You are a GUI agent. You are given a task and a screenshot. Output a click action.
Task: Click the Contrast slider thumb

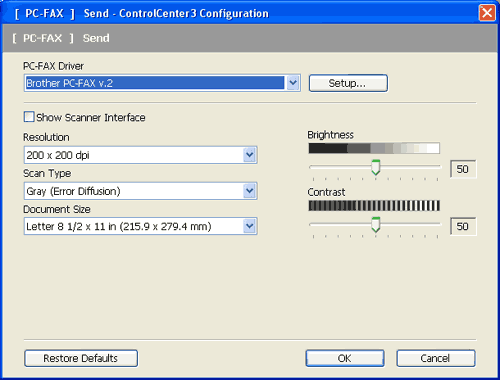click(x=376, y=225)
